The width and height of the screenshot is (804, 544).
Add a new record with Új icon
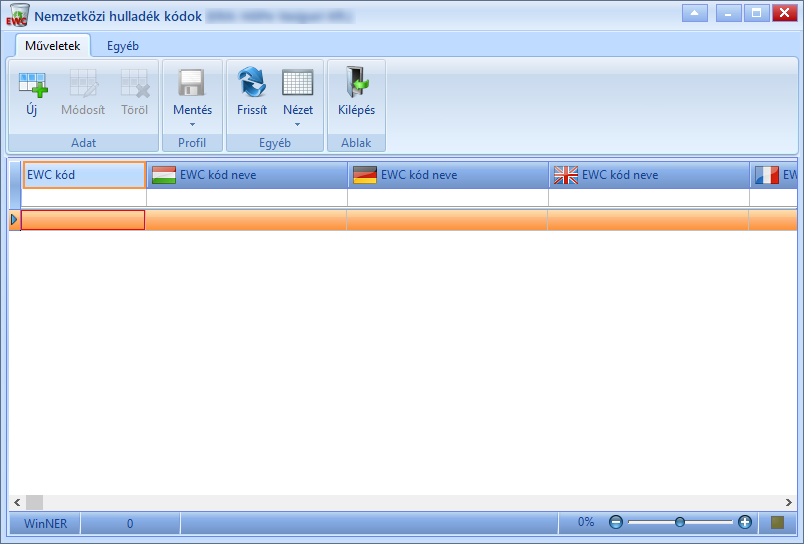[x=33, y=84]
